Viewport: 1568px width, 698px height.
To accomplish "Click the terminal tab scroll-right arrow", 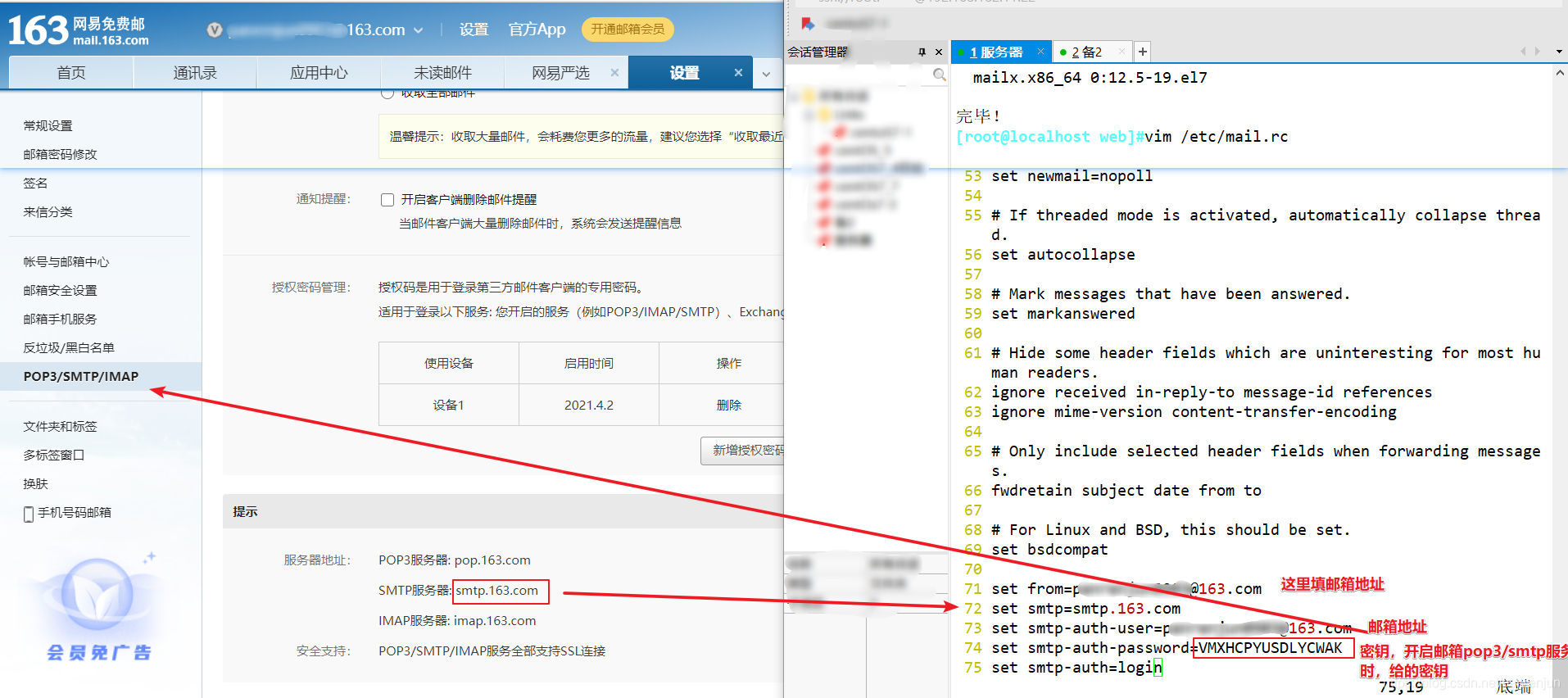I will click(1537, 51).
